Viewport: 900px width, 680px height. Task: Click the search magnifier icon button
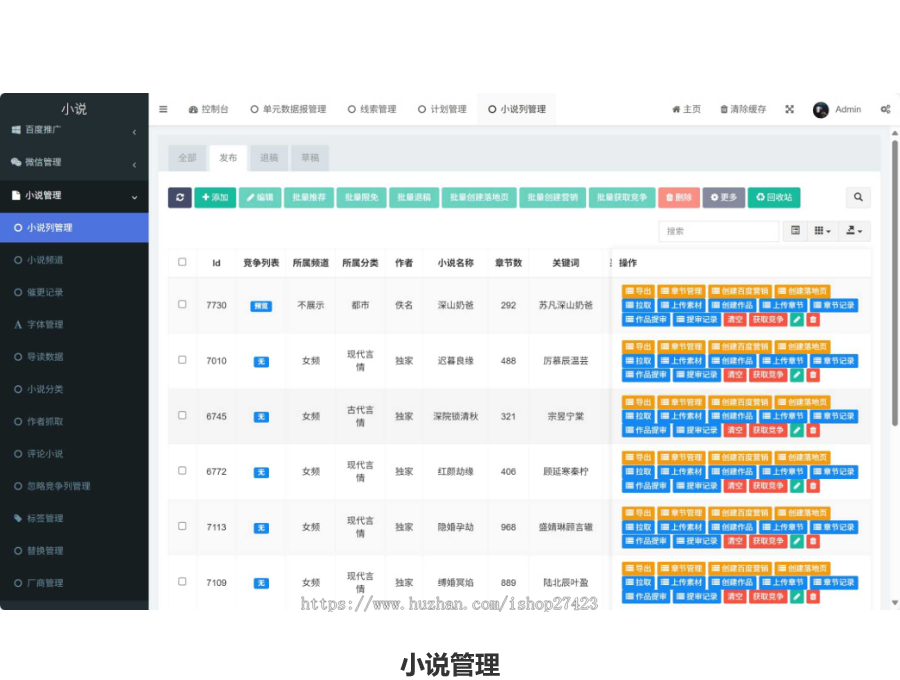(x=858, y=197)
